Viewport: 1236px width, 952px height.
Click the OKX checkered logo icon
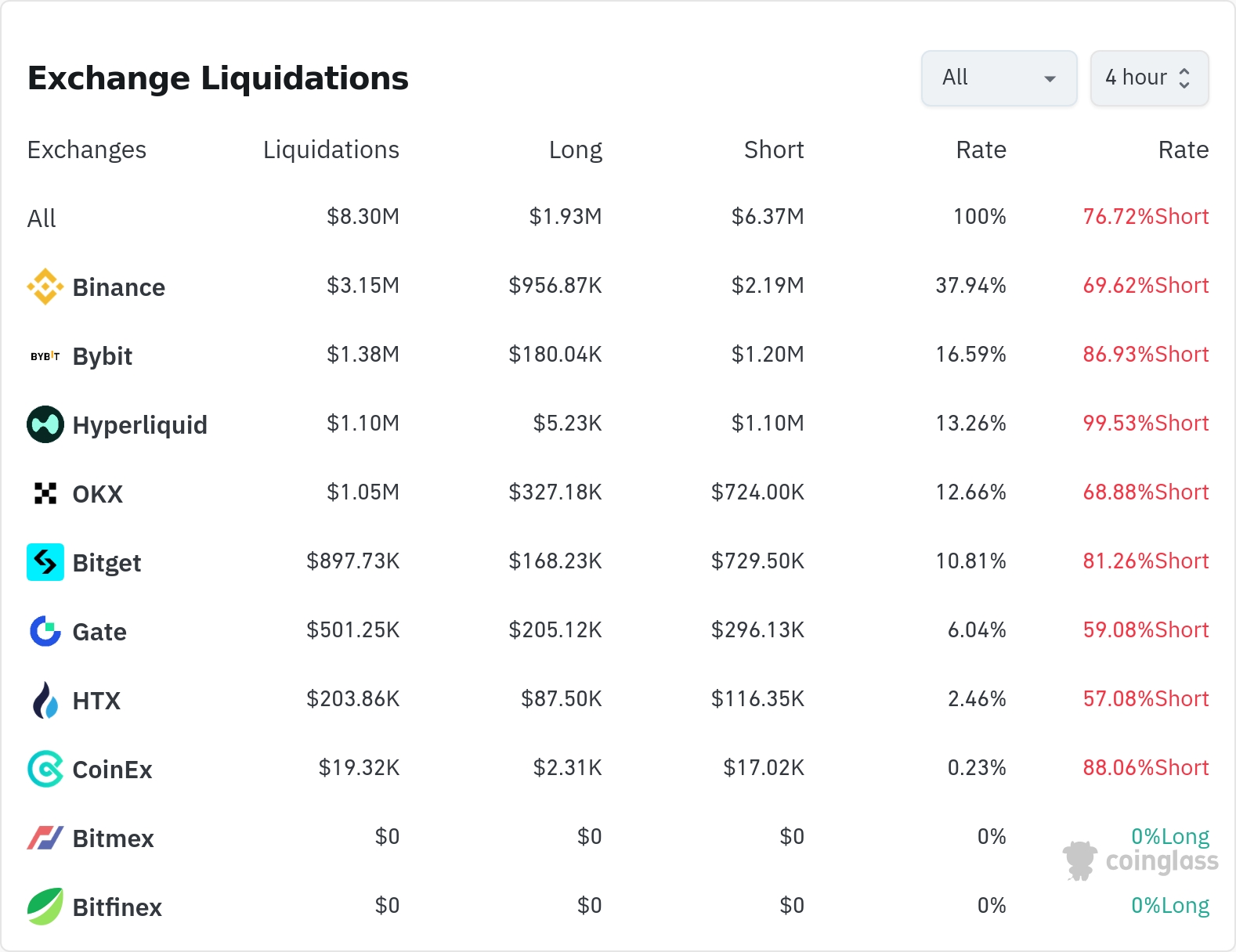[45, 493]
